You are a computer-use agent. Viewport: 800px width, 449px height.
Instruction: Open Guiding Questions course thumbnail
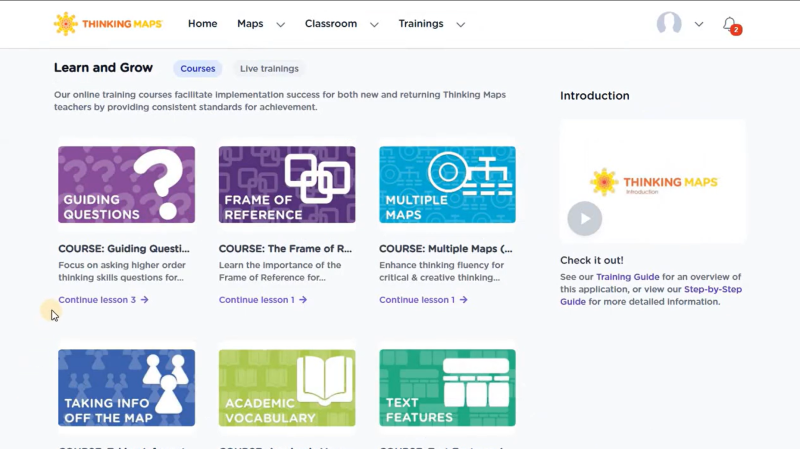[126, 184]
